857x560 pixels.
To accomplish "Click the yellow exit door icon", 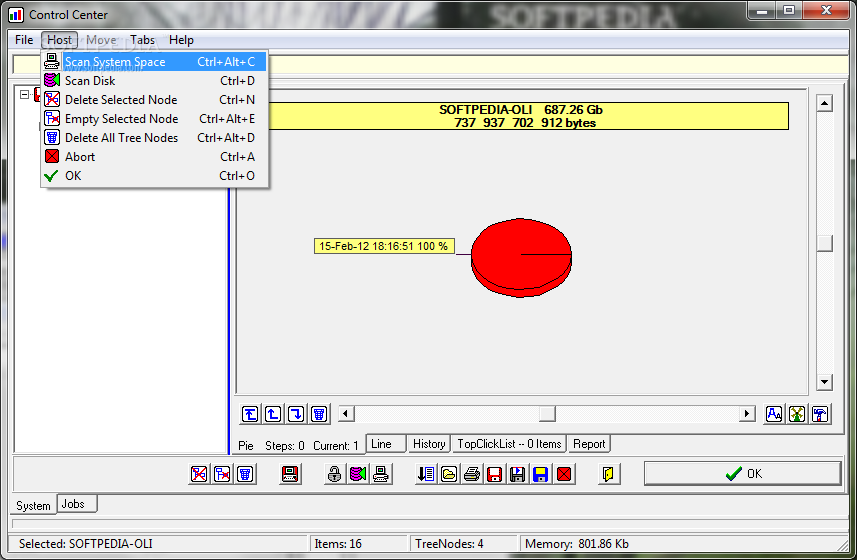I will 608,474.
